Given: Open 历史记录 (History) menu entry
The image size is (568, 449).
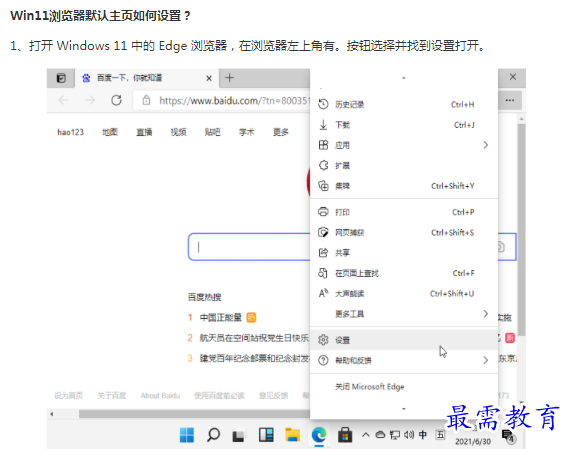Looking at the screenshot, I should click(404, 104).
